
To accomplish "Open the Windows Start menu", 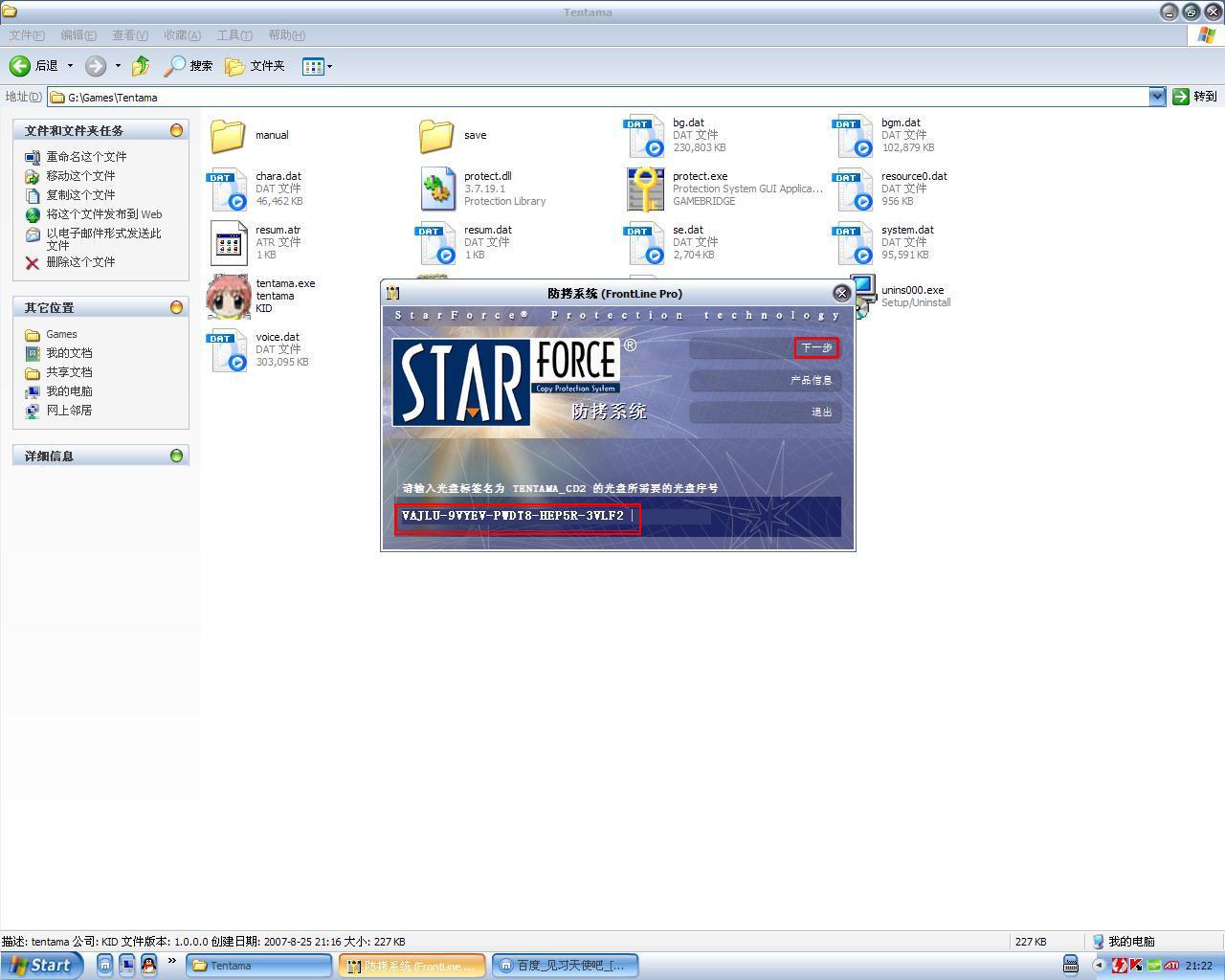I will click(x=42, y=965).
